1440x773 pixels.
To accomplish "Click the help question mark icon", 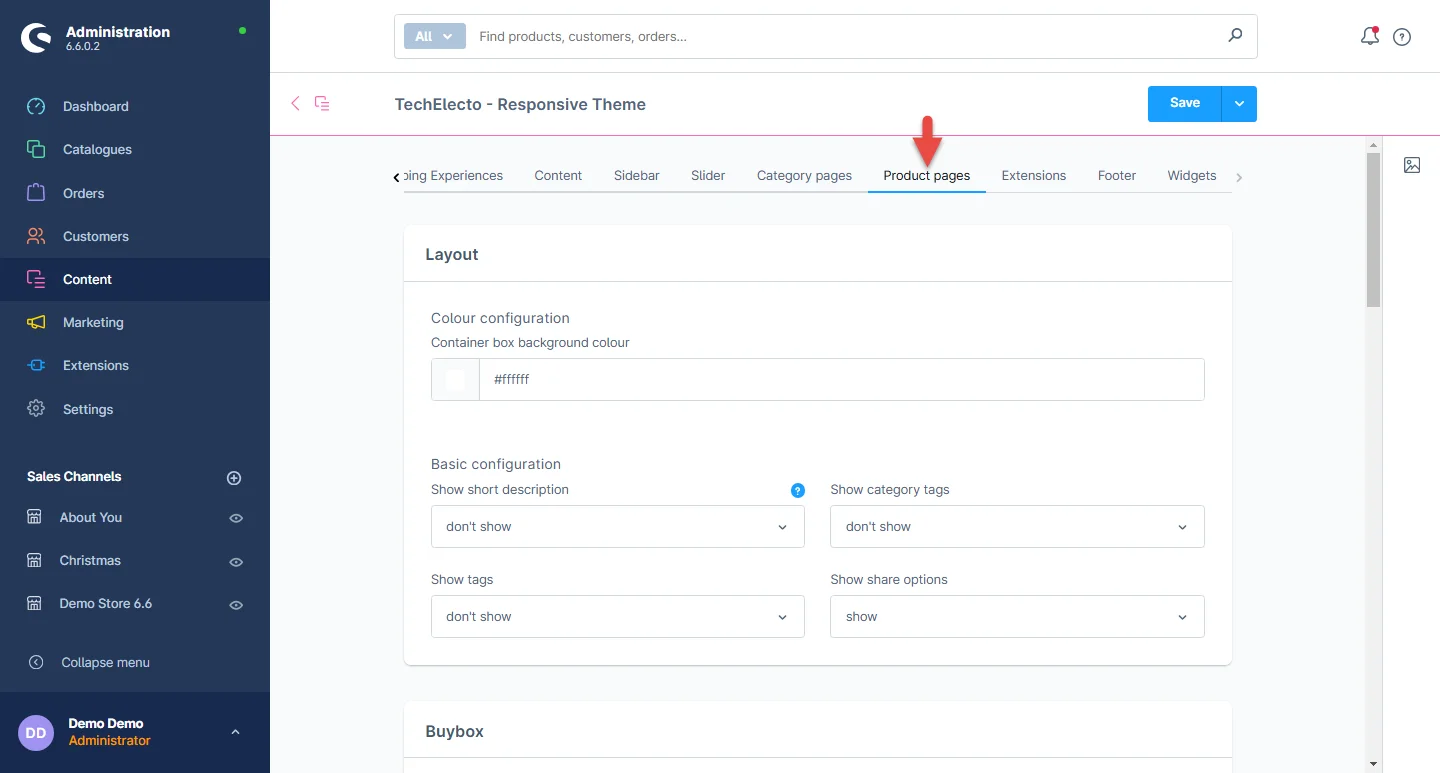I will (1402, 37).
